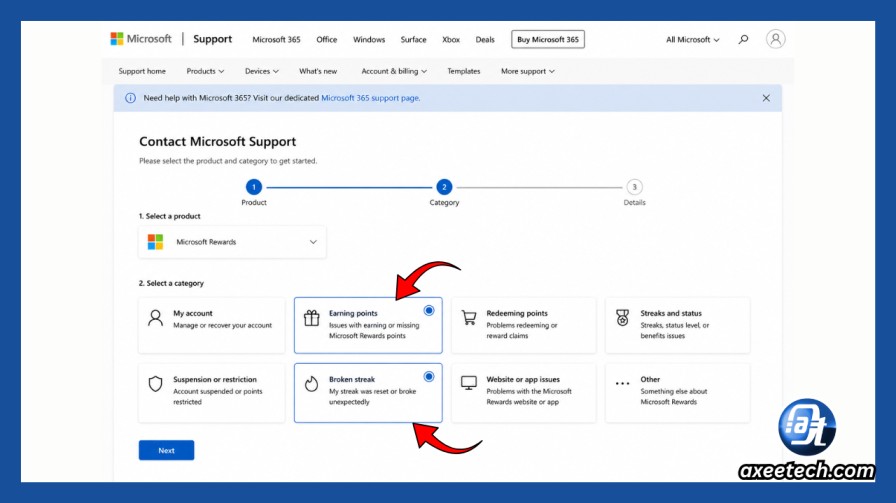Go to Support home

point(142,71)
